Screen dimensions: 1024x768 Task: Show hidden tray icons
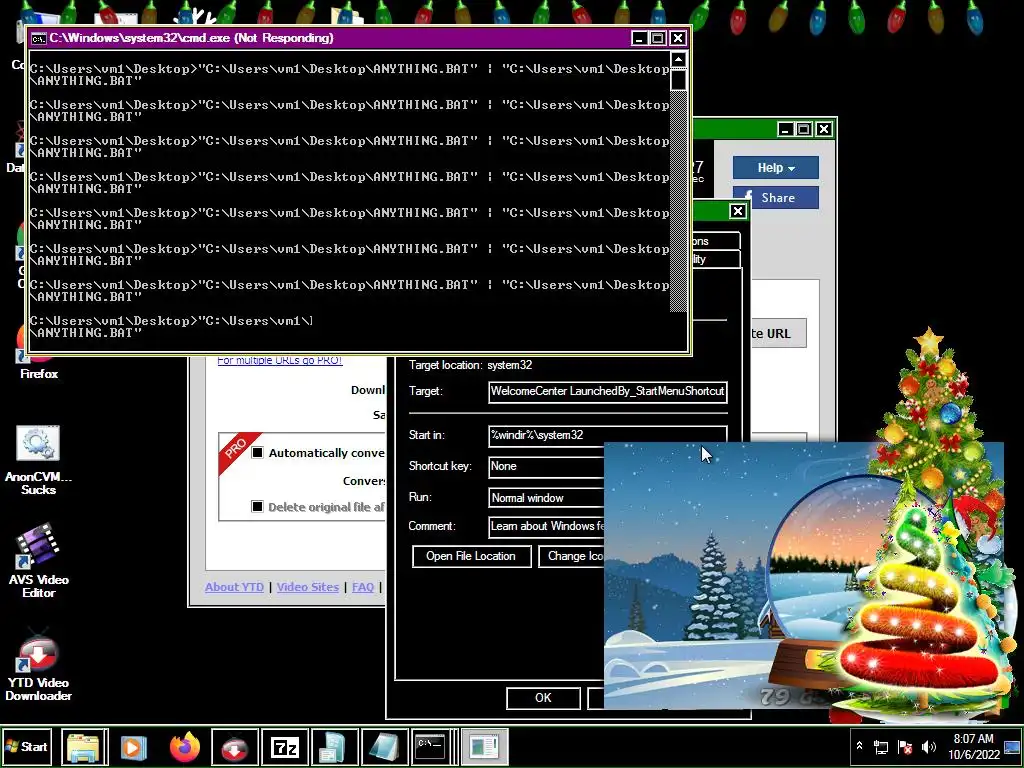859,746
